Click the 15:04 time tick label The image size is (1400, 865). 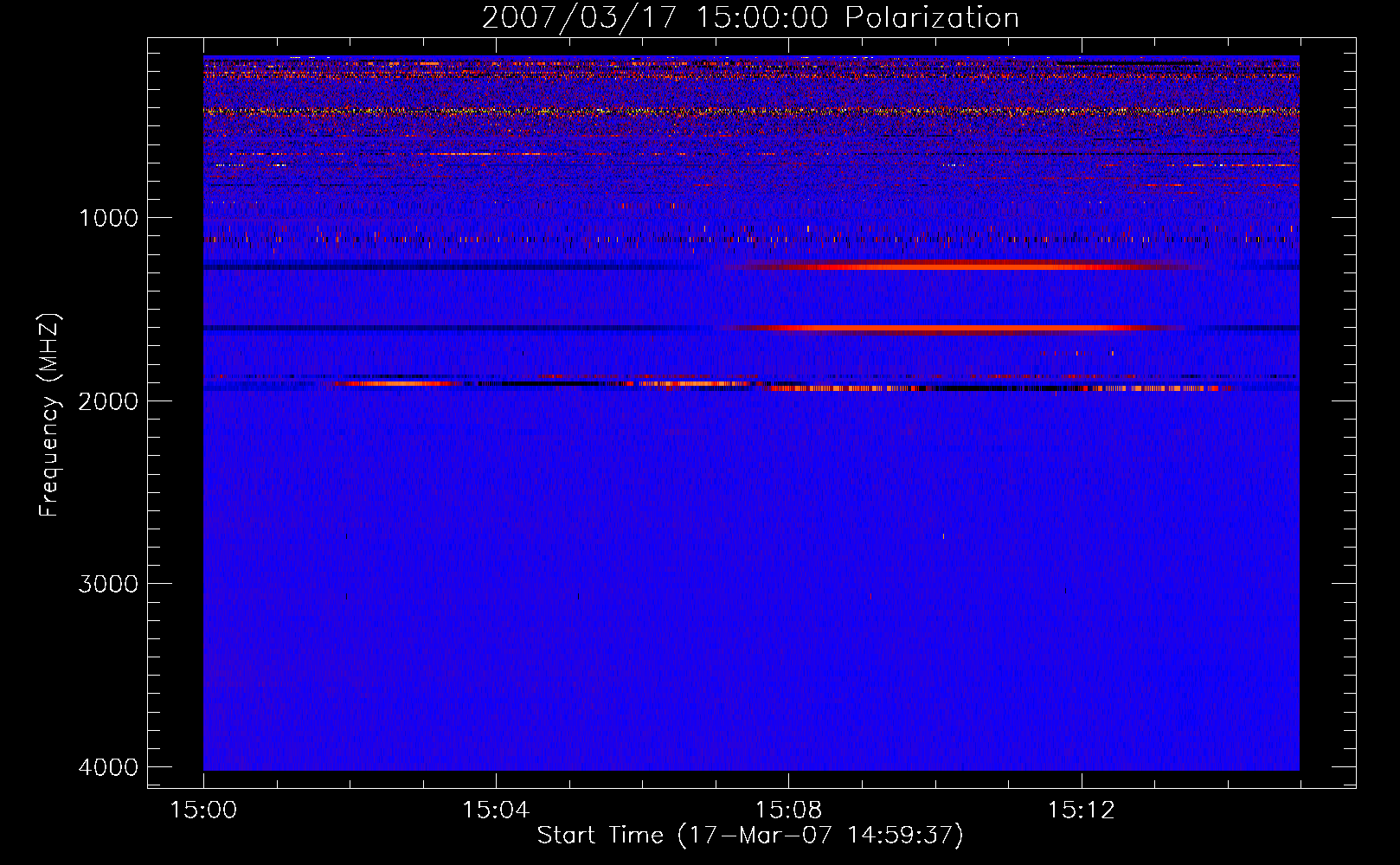[496, 810]
